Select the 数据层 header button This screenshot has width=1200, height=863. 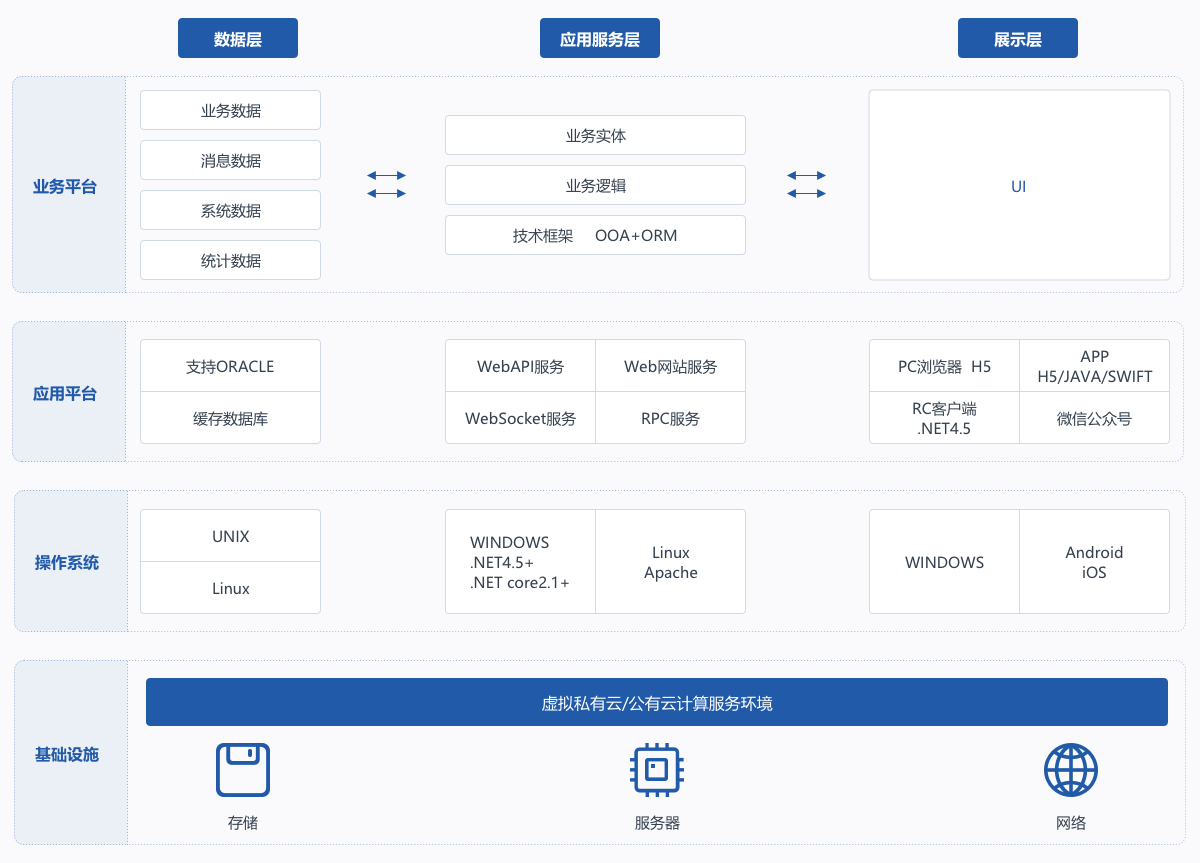point(238,39)
